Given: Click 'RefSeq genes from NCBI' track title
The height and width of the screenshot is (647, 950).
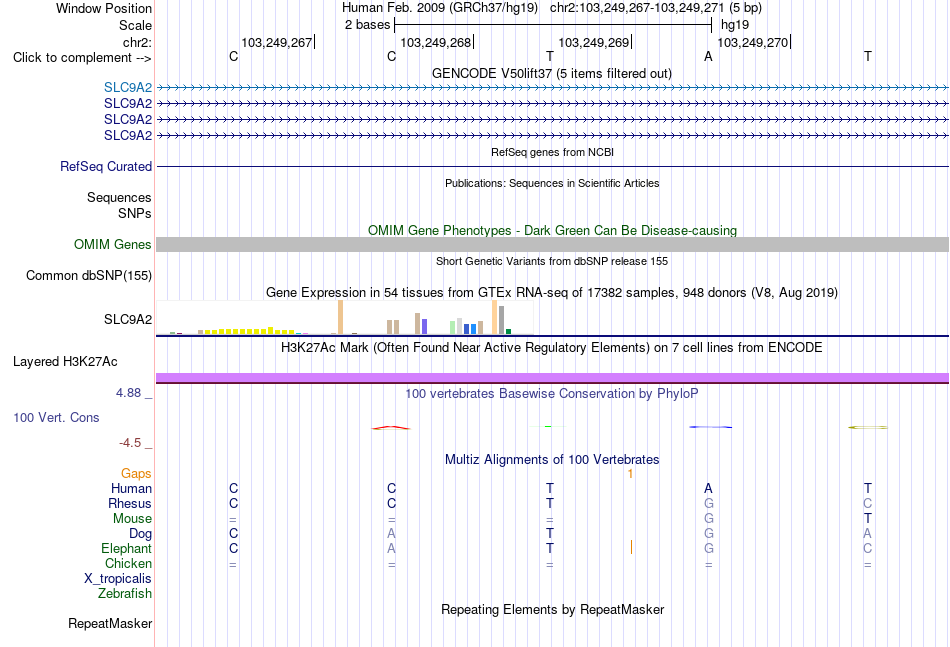Looking at the screenshot, I should 552,152.
